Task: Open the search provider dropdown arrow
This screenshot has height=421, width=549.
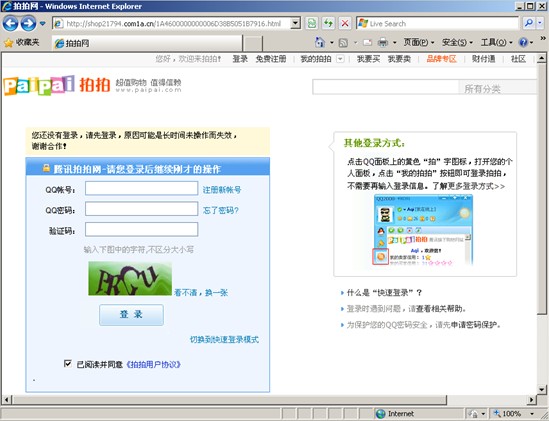Action: 540,23
